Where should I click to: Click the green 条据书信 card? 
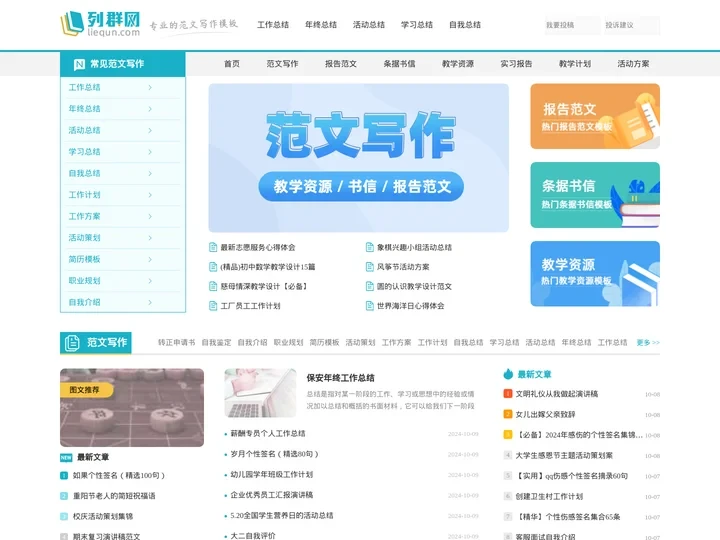point(595,195)
